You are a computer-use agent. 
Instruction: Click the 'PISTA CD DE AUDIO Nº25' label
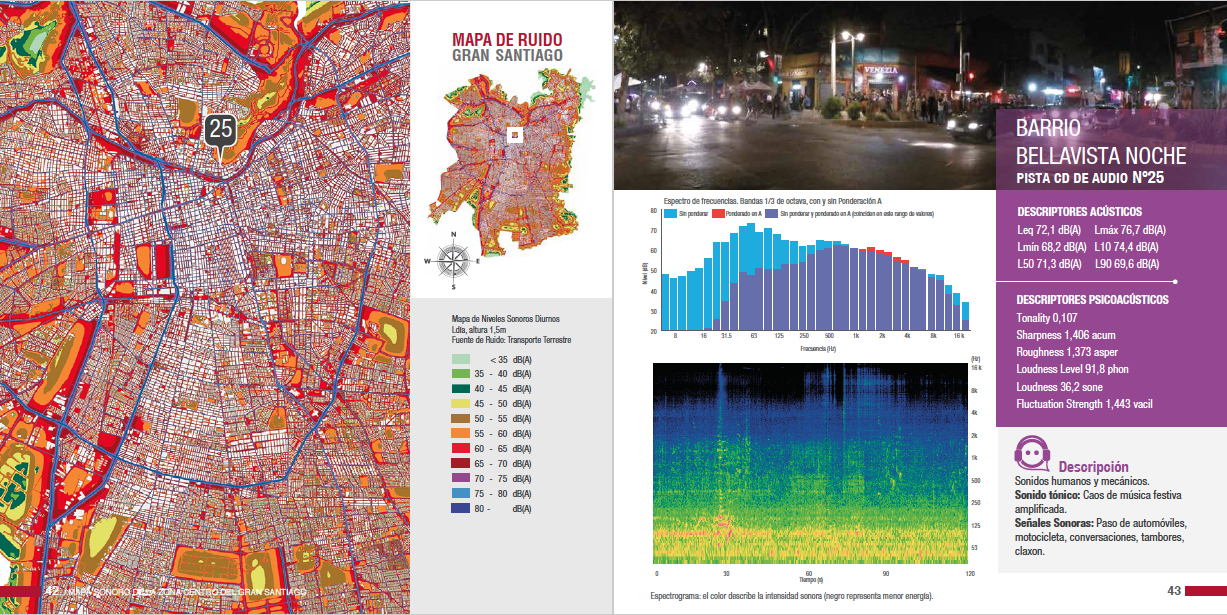click(x=1090, y=179)
